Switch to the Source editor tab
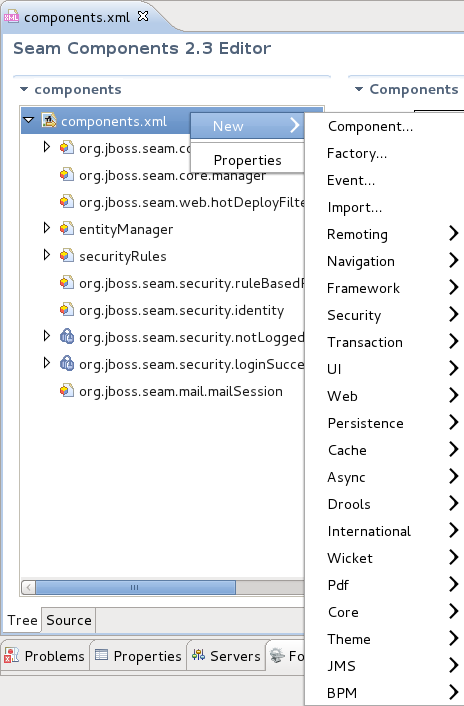Viewport: 464px width, 706px height. coord(68,620)
